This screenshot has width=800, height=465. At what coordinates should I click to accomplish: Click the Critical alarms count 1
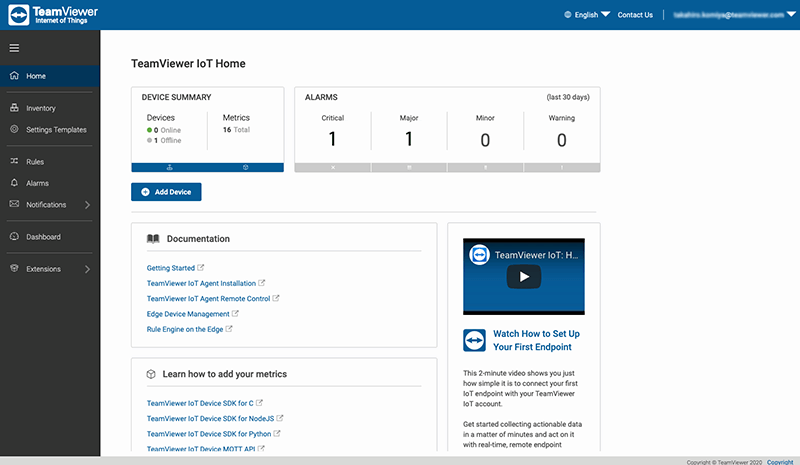point(333,139)
